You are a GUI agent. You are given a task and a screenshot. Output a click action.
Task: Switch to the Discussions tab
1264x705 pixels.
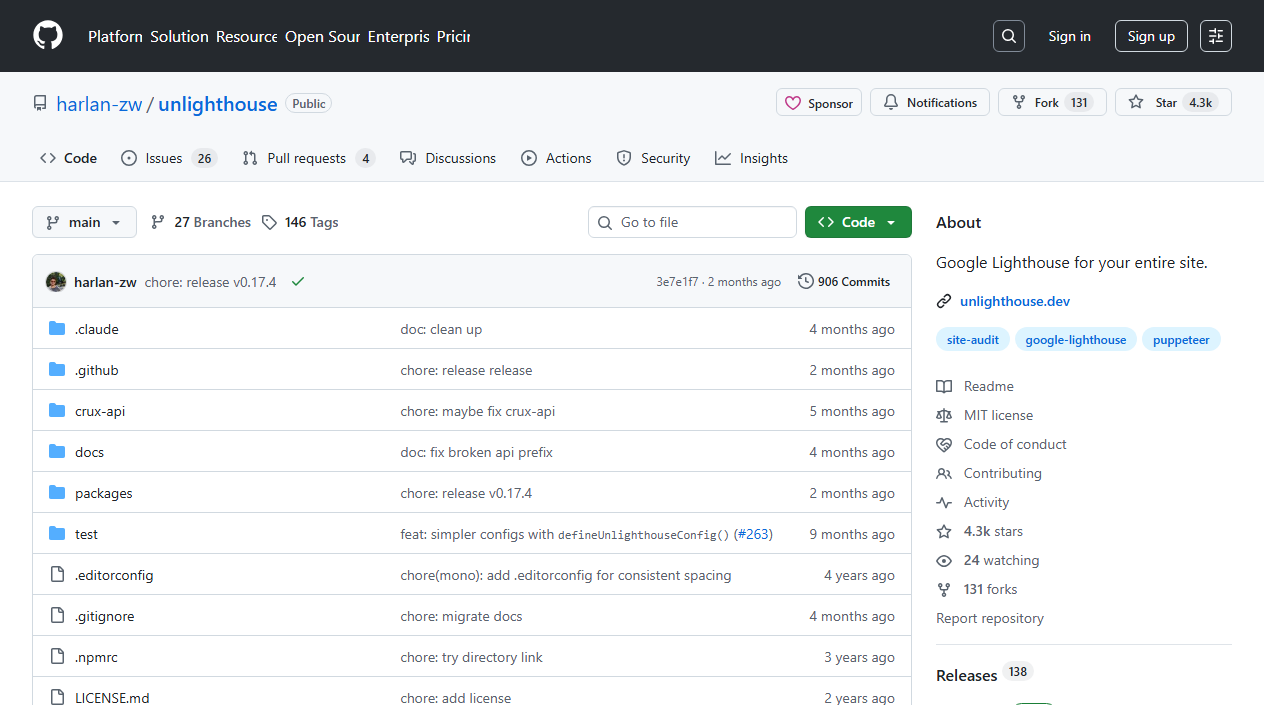click(448, 158)
